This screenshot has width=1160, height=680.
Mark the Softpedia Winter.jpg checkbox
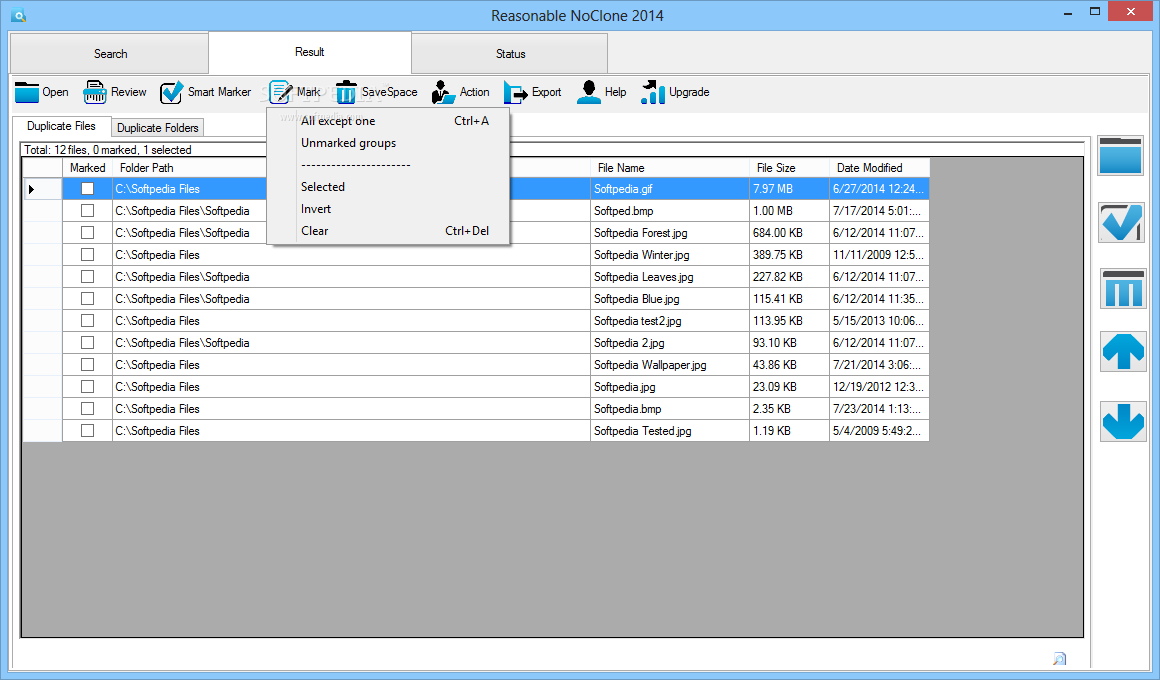click(87, 255)
